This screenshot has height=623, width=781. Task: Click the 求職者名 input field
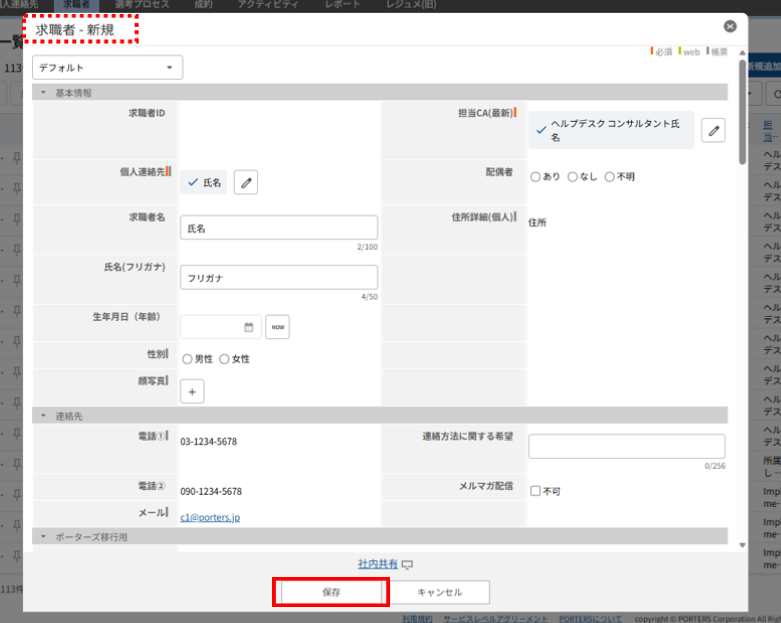pyautogui.click(x=278, y=228)
